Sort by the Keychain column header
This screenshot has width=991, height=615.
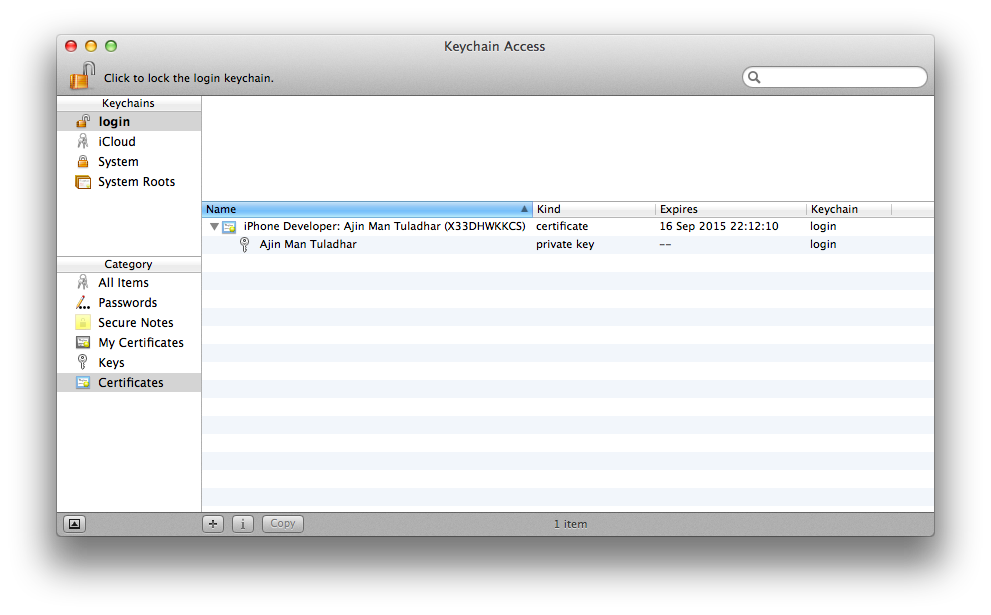click(x=849, y=209)
